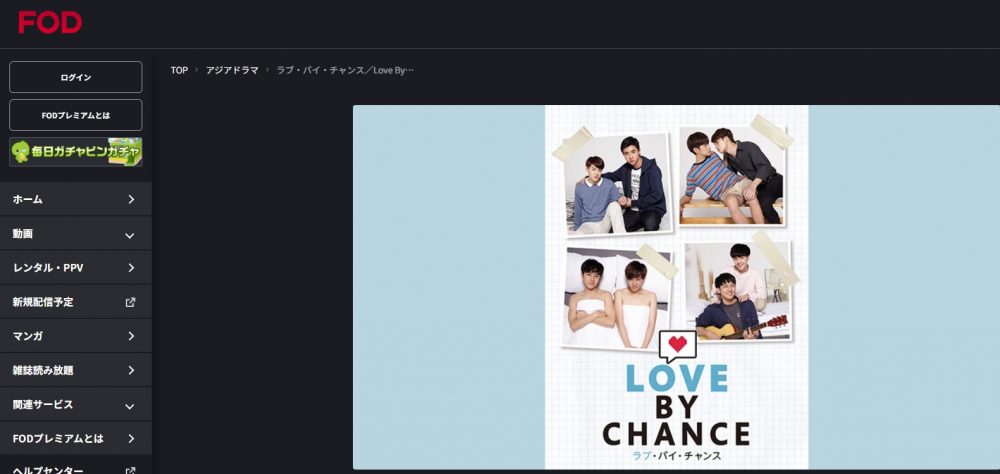The image size is (1000, 474).
Task: Click the arrow icon beside レンタル・PPV
Action: 131,268
